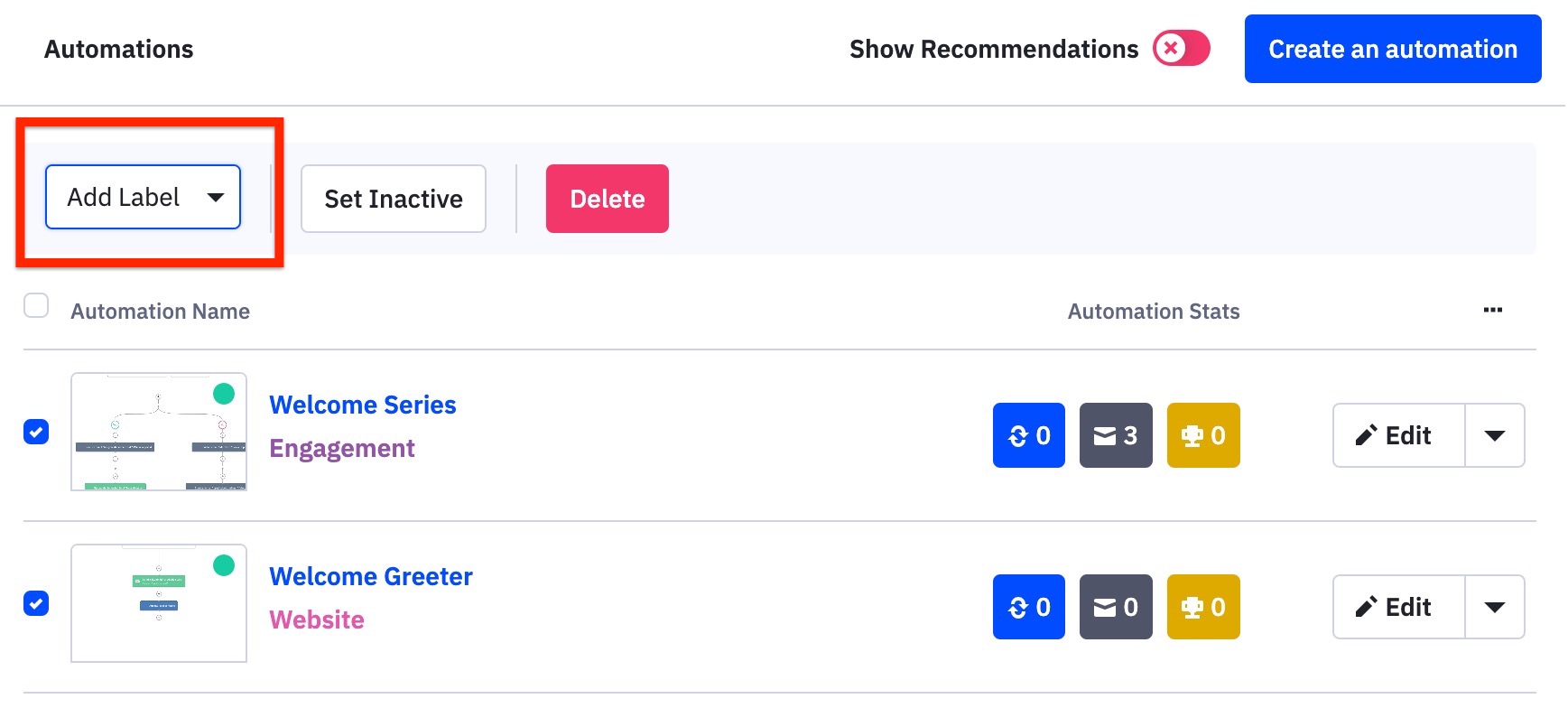Click the trophy goal icon for Welcome Series
The image size is (1568, 708).
[1202, 435]
